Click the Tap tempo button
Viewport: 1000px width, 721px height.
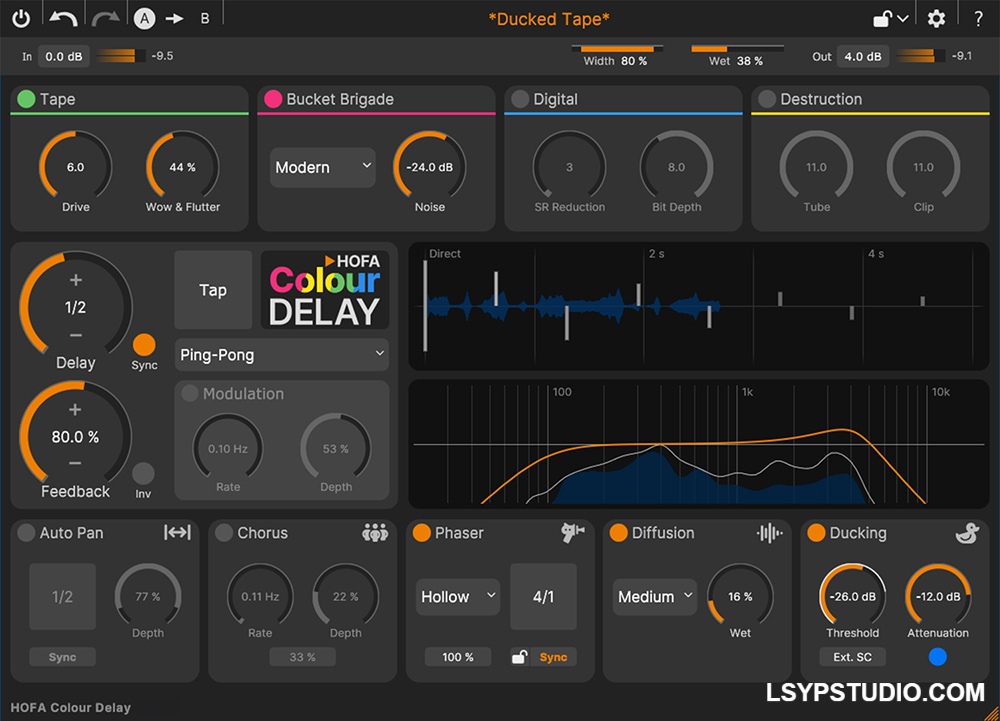pyautogui.click(x=213, y=290)
